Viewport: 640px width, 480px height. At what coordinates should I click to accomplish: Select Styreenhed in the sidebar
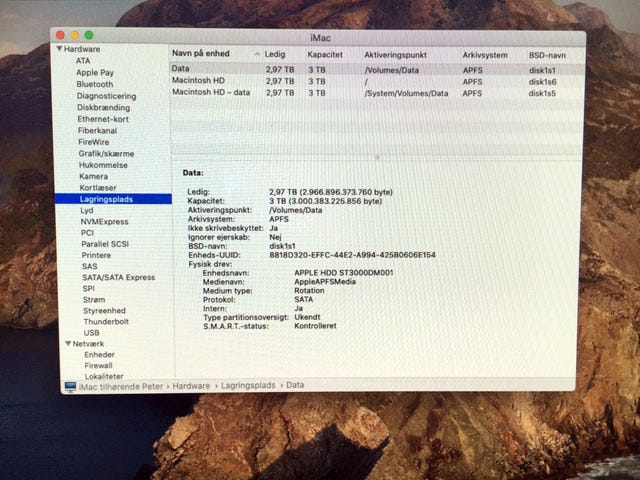[104, 311]
